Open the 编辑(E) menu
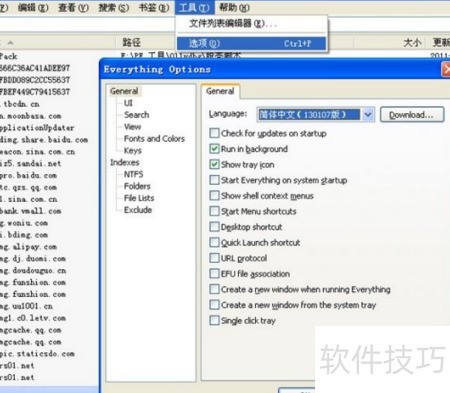450x393 pixels. click(x=33, y=7)
